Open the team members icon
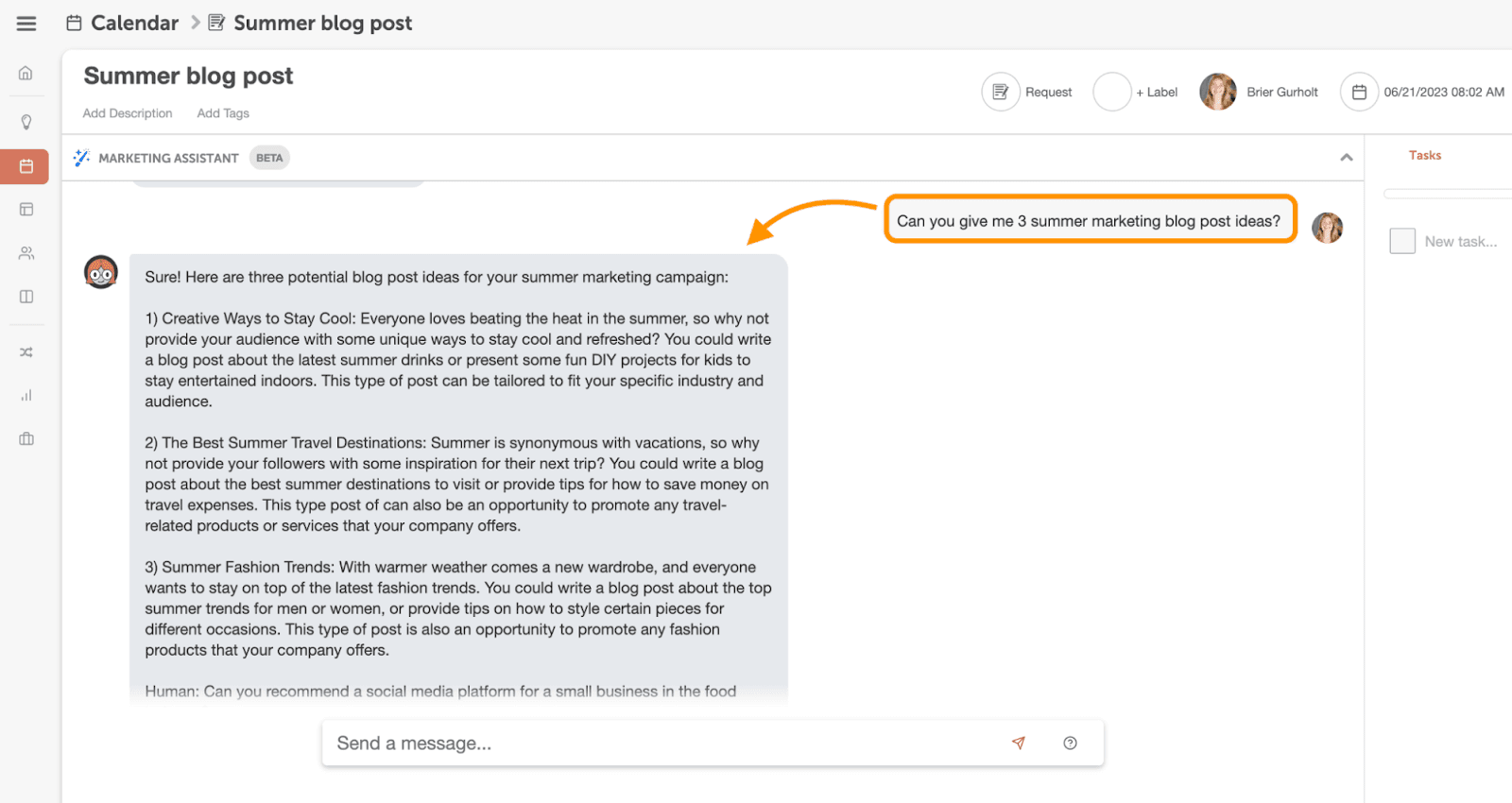The width and height of the screenshot is (1512, 803). click(26, 253)
